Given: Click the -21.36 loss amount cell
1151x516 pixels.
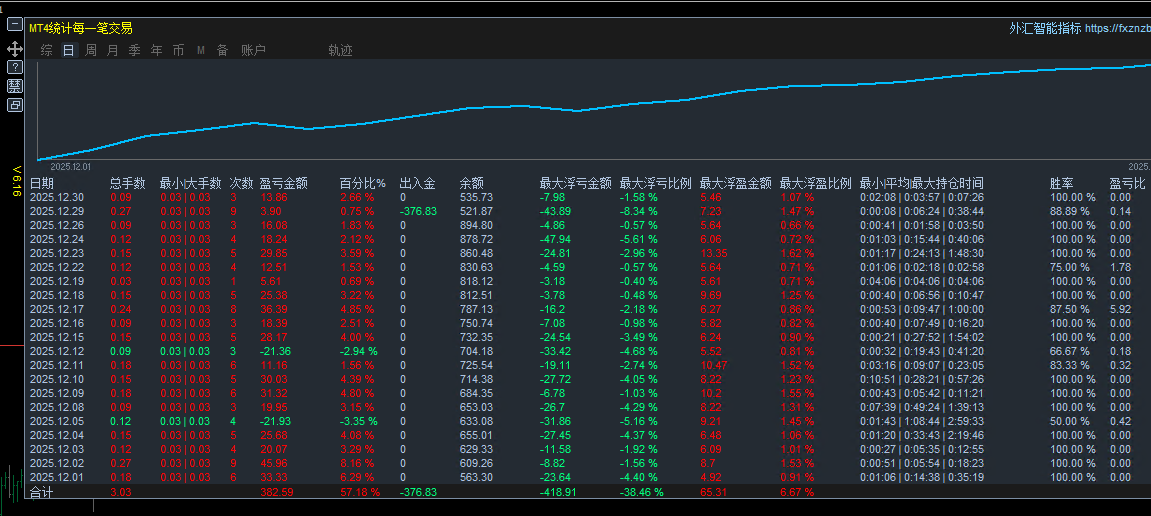Looking at the screenshot, I should tap(275, 351).
